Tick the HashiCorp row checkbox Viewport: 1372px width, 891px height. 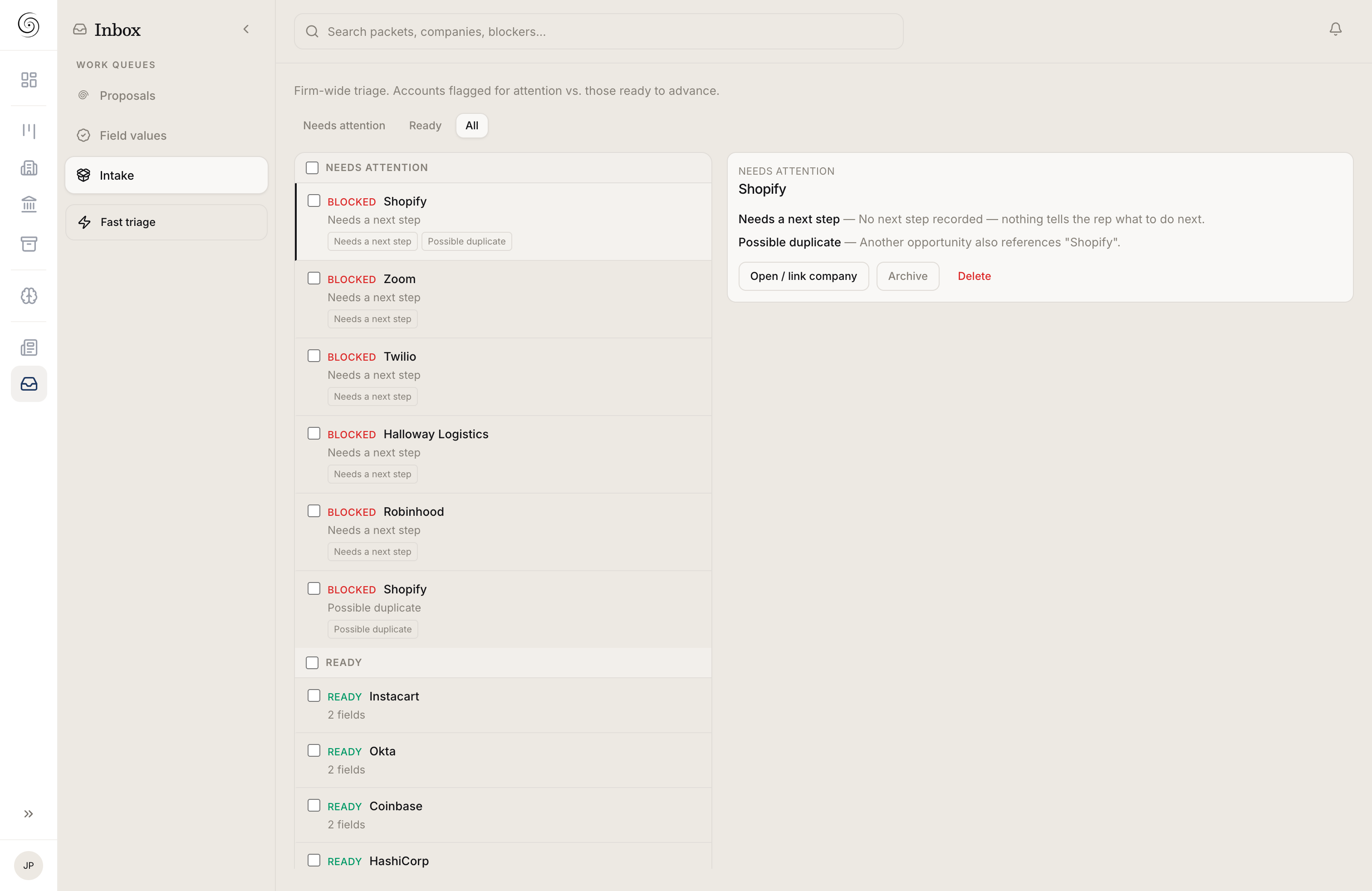click(314, 861)
